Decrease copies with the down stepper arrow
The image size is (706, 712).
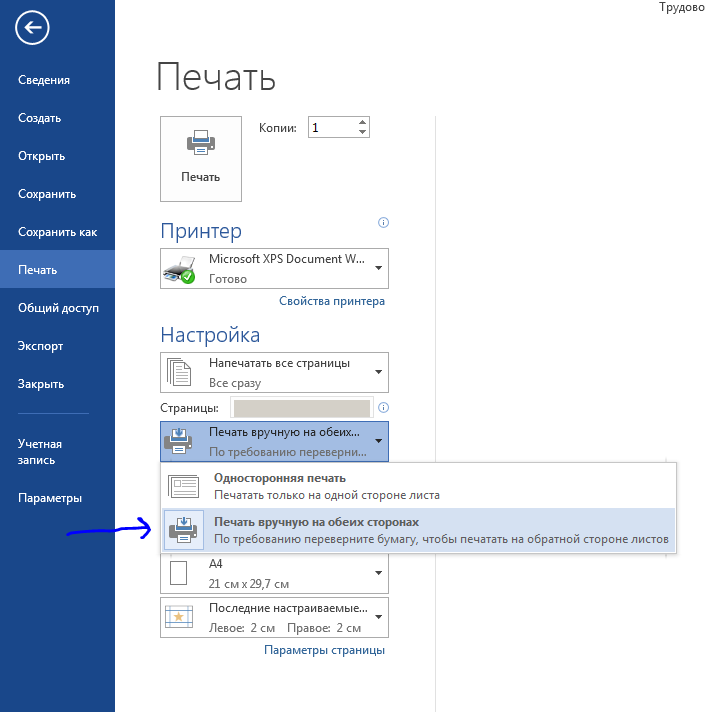pyautogui.click(x=362, y=133)
